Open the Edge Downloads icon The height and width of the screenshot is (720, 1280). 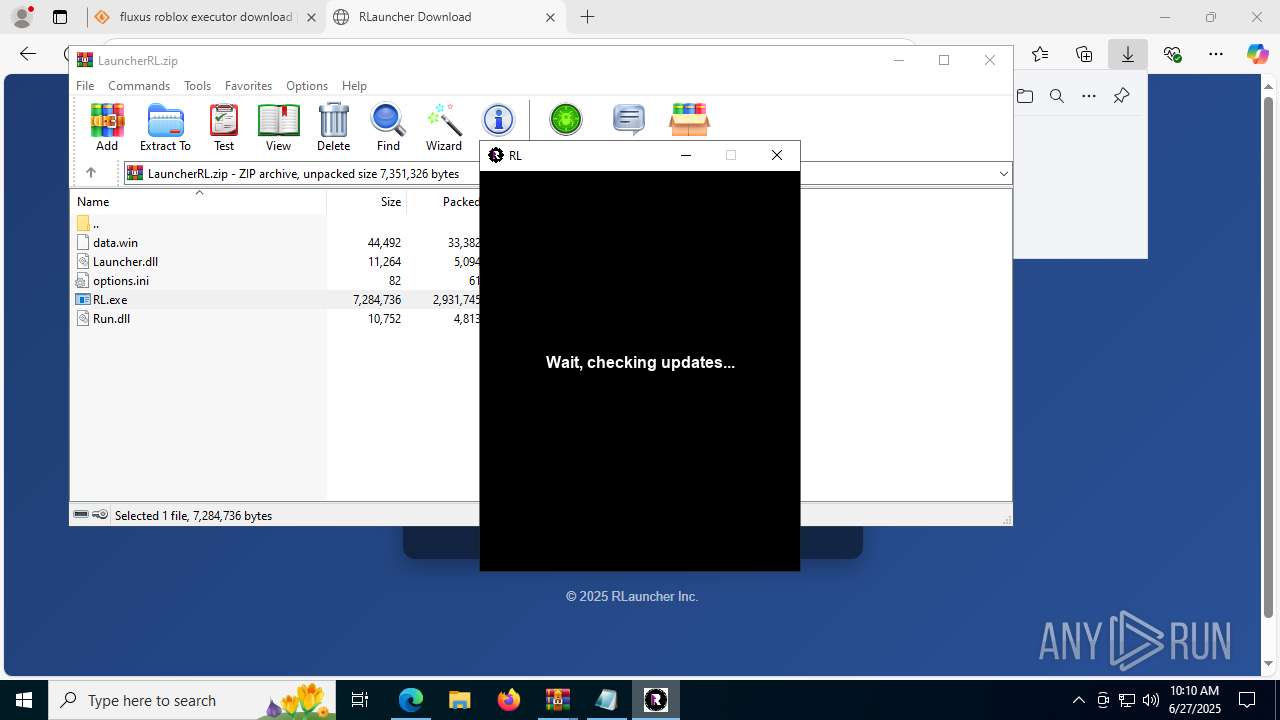pyautogui.click(x=1128, y=54)
